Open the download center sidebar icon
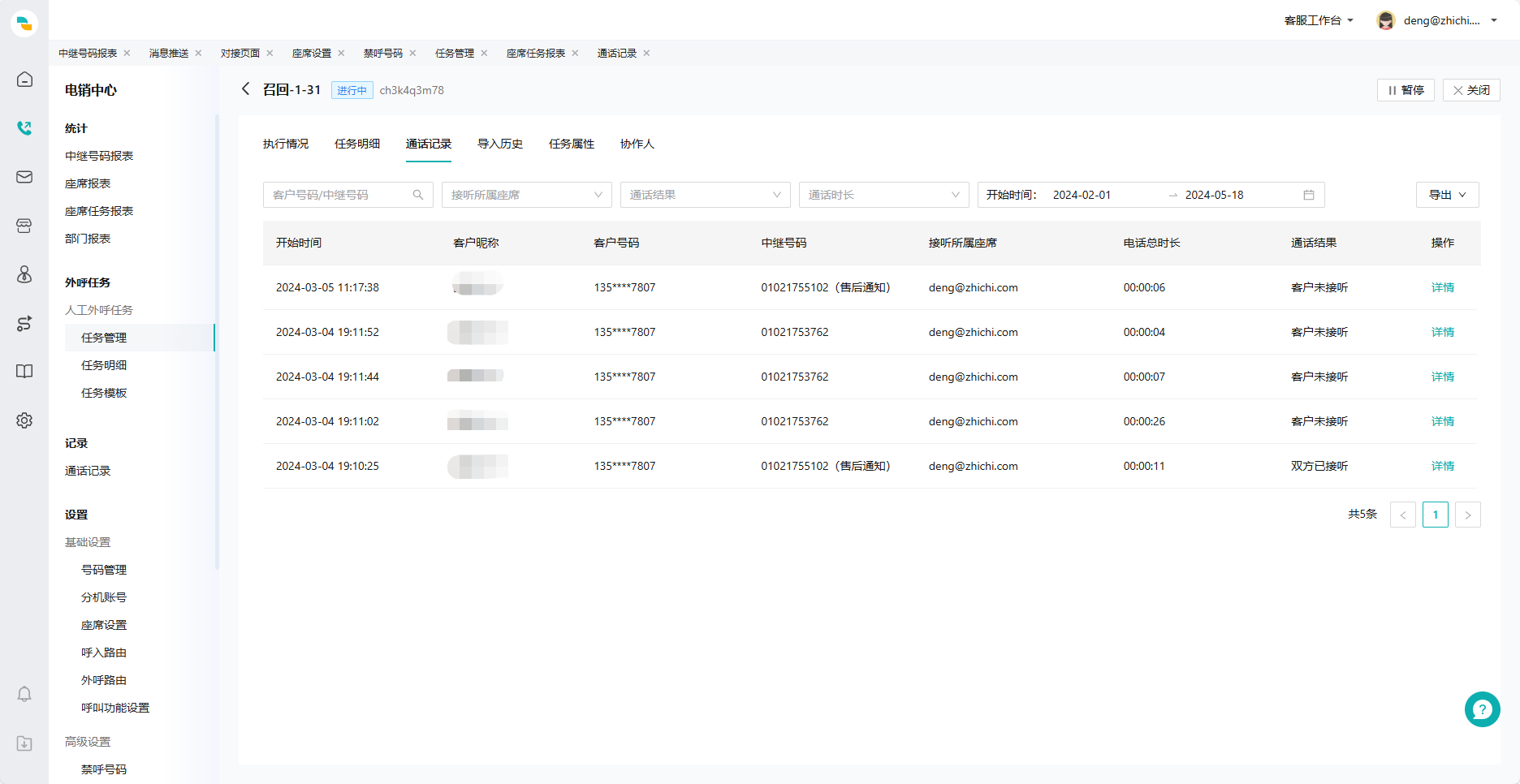This screenshot has width=1520, height=784. pos(24,743)
